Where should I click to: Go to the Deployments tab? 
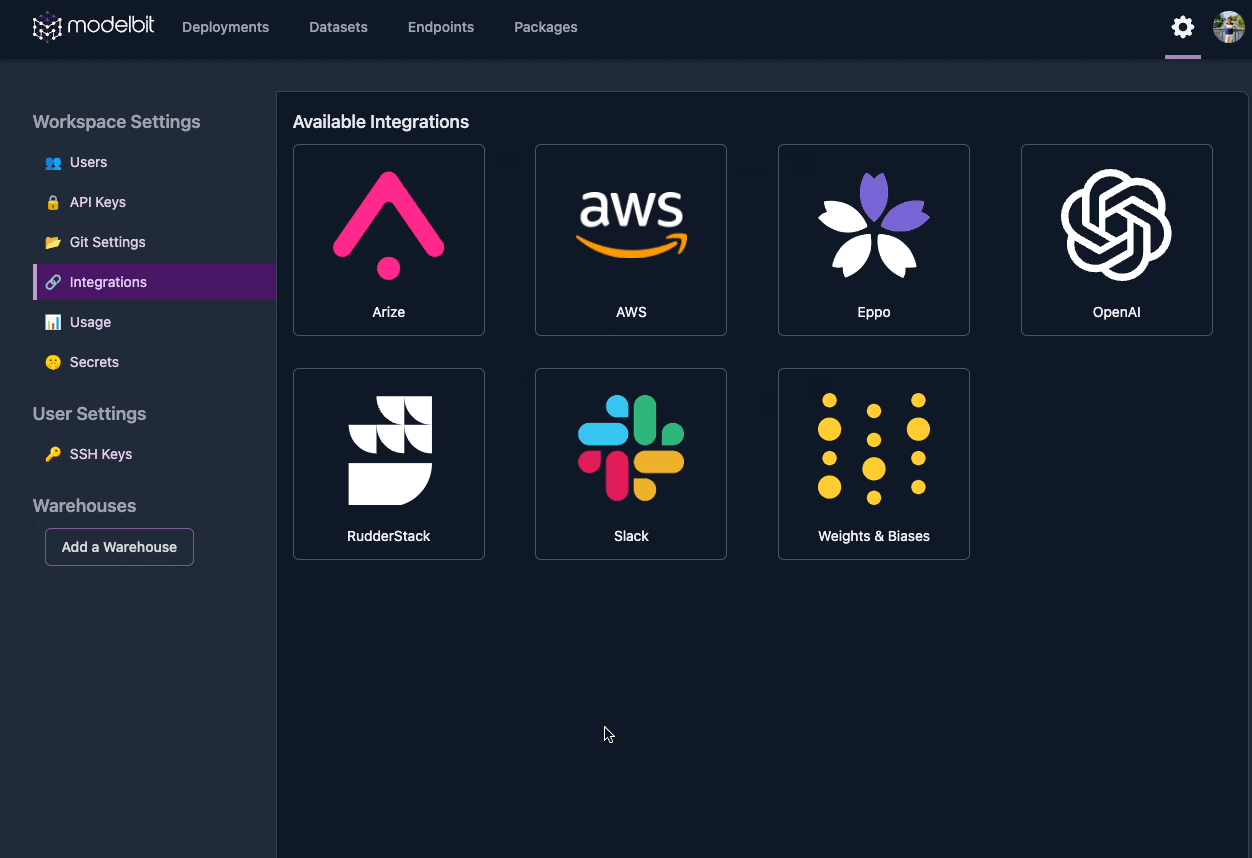pos(225,27)
